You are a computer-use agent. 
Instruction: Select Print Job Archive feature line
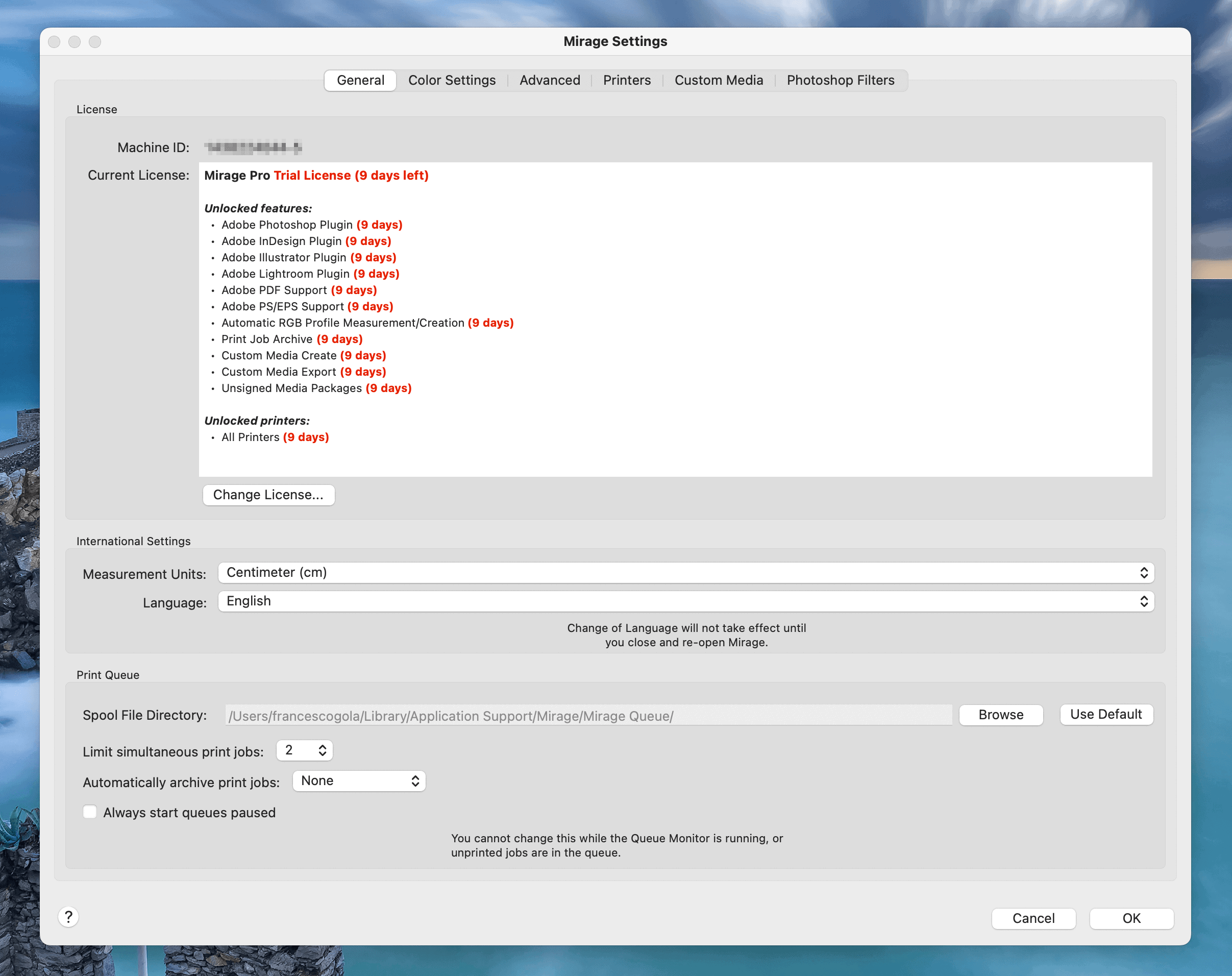coord(292,339)
